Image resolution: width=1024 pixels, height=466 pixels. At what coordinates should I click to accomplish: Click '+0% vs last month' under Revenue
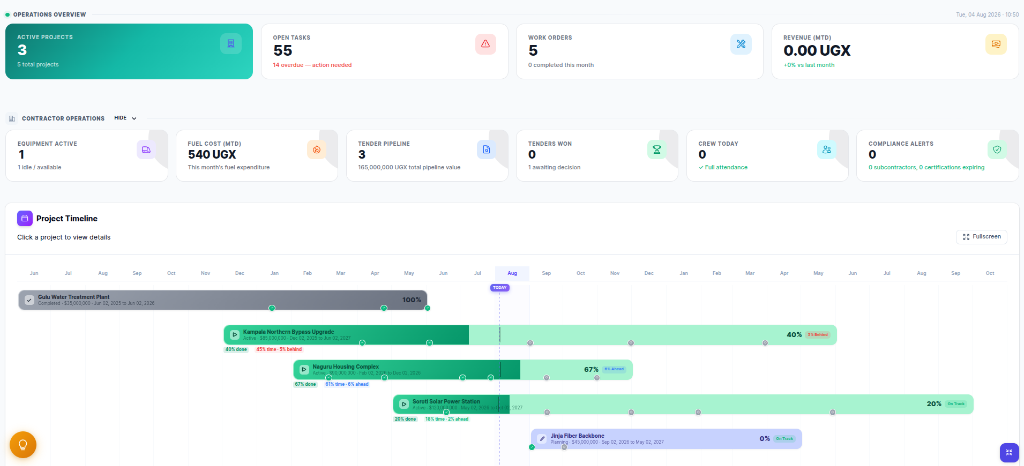click(x=808, y=65)
